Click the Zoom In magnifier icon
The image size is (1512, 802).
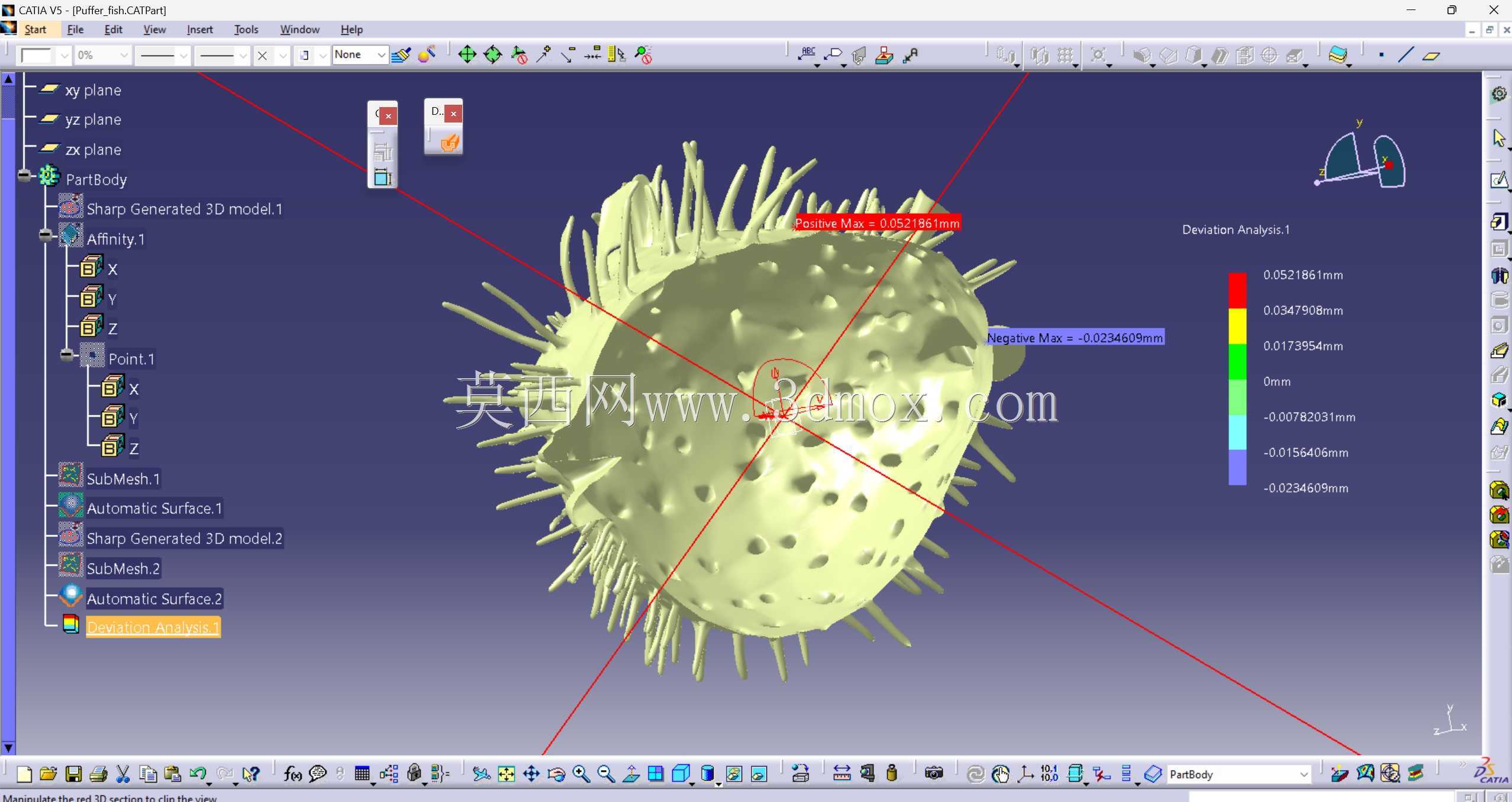[x=581, y=774]
